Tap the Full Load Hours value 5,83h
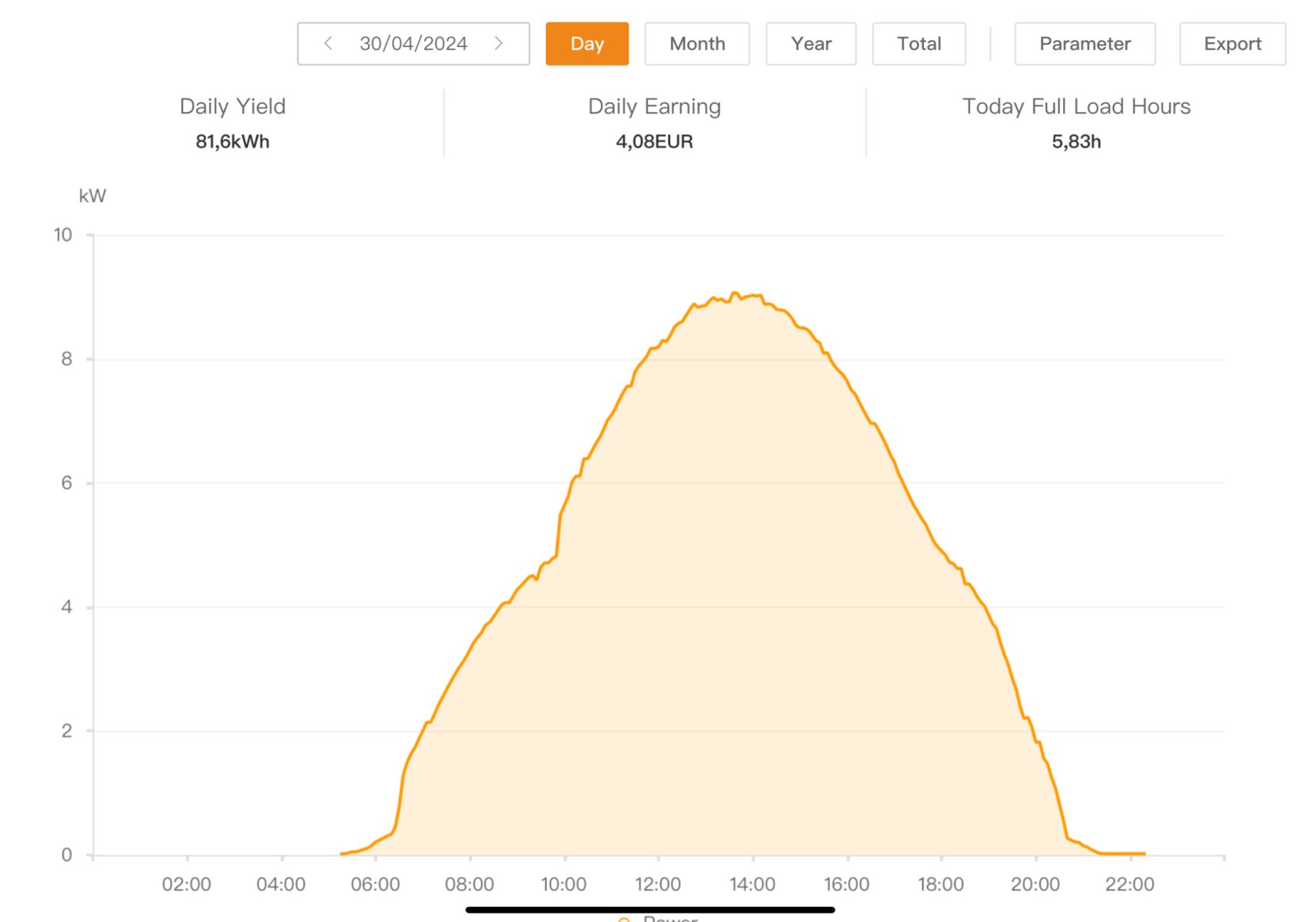Image resolution: width=1316 pixels, height=922 pixels. pyautogui.click(x=1075, y=141)
